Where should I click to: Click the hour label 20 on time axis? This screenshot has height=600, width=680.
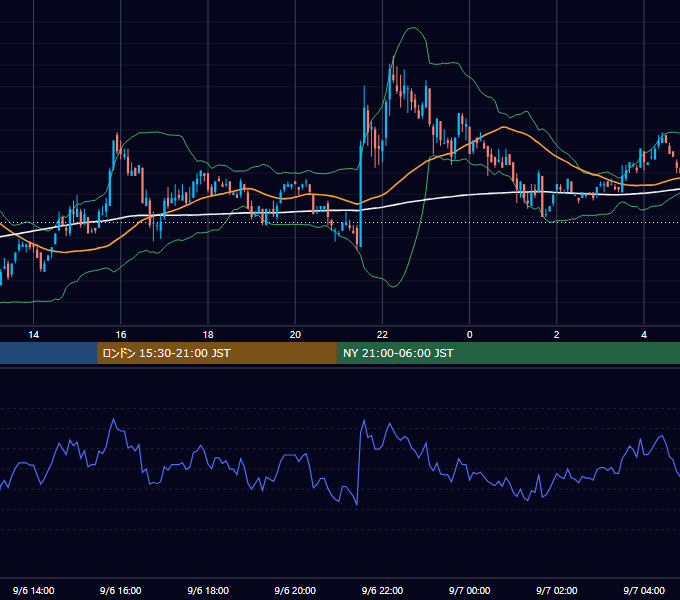tap(295, 335)
